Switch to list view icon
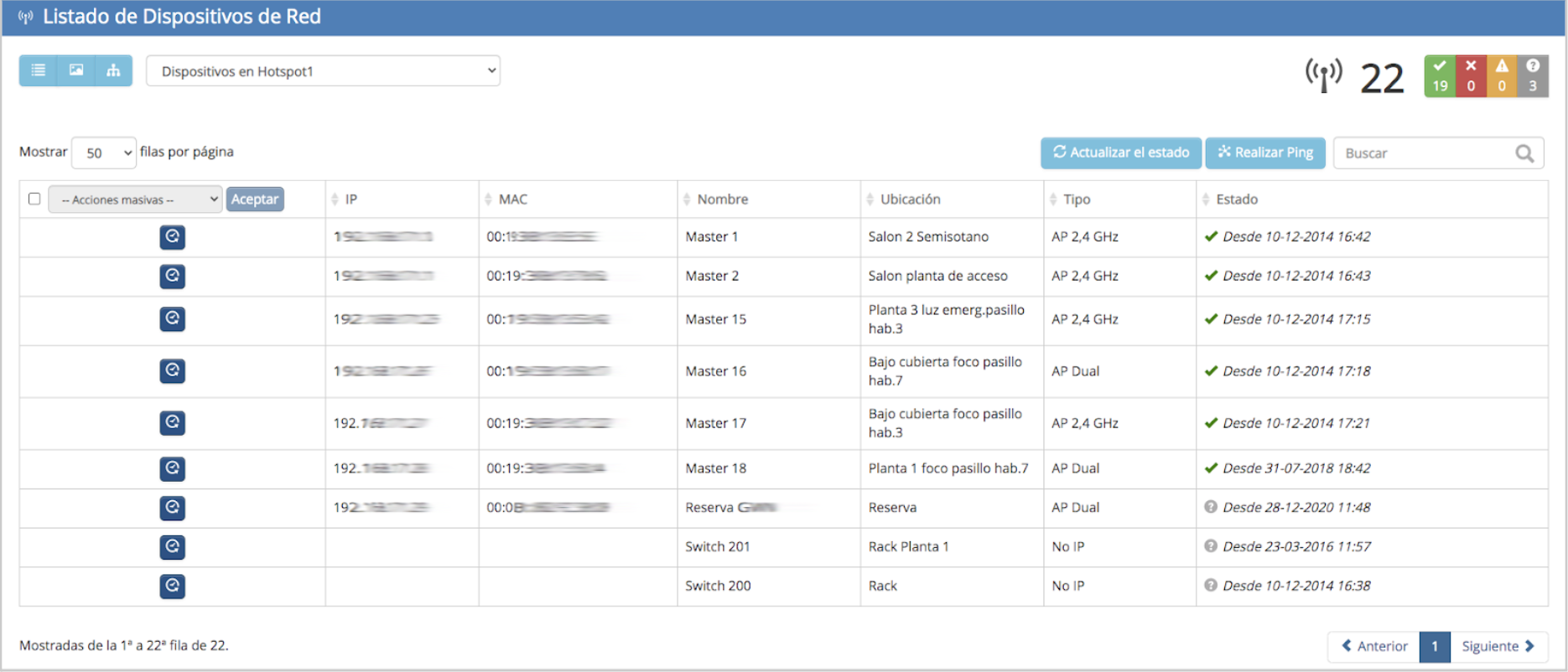 coord(38,70)
